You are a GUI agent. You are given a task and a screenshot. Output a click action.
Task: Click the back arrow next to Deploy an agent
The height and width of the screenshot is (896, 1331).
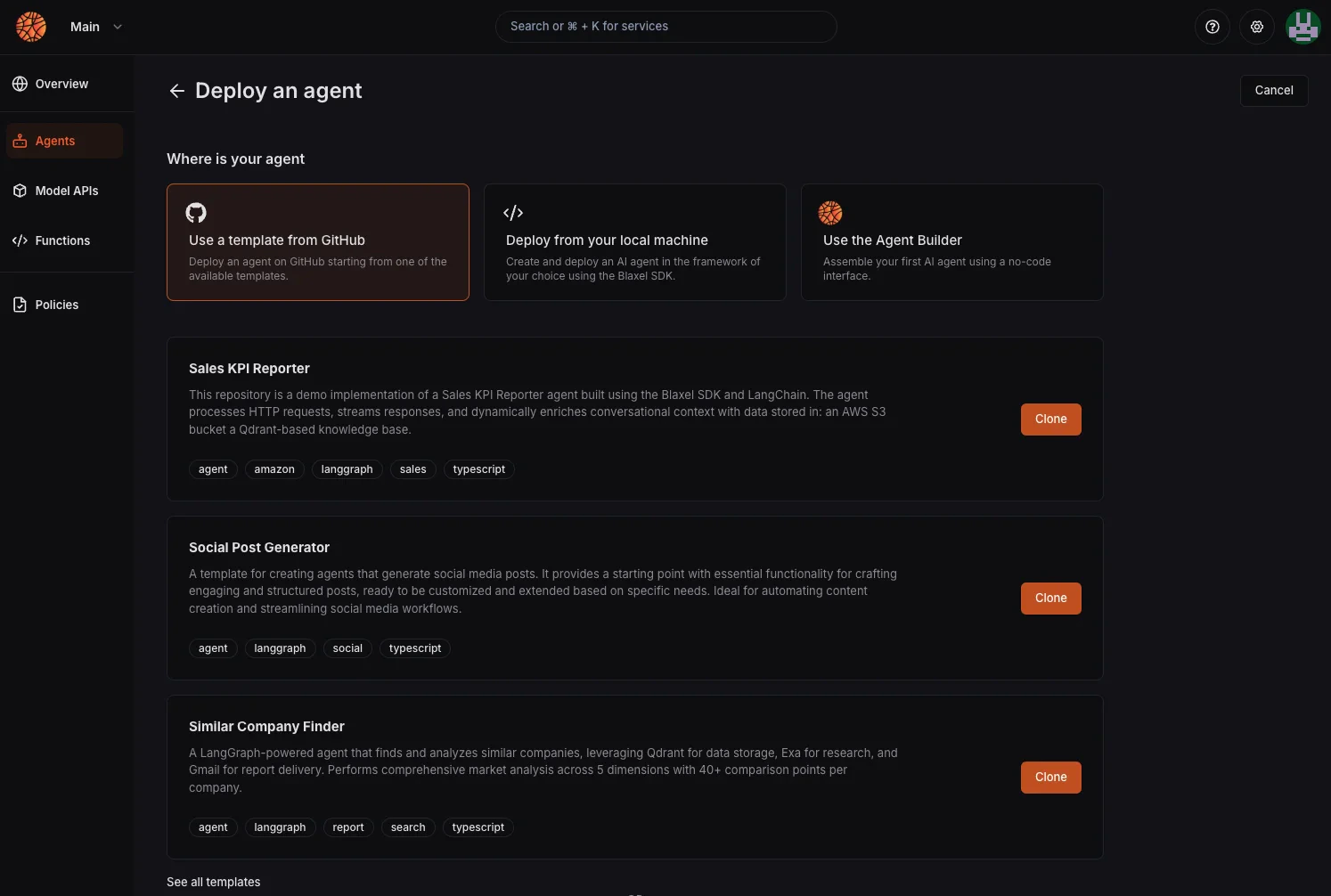tap(176, 90)
